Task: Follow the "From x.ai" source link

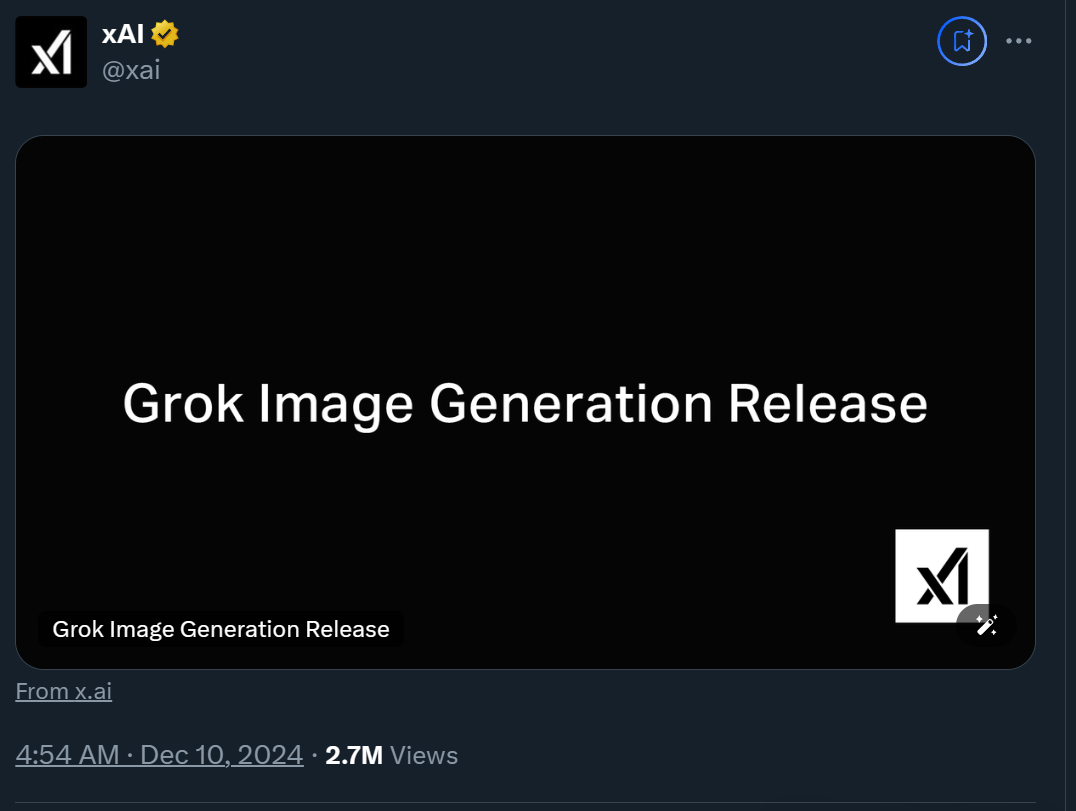Action: tap(64, 691)
